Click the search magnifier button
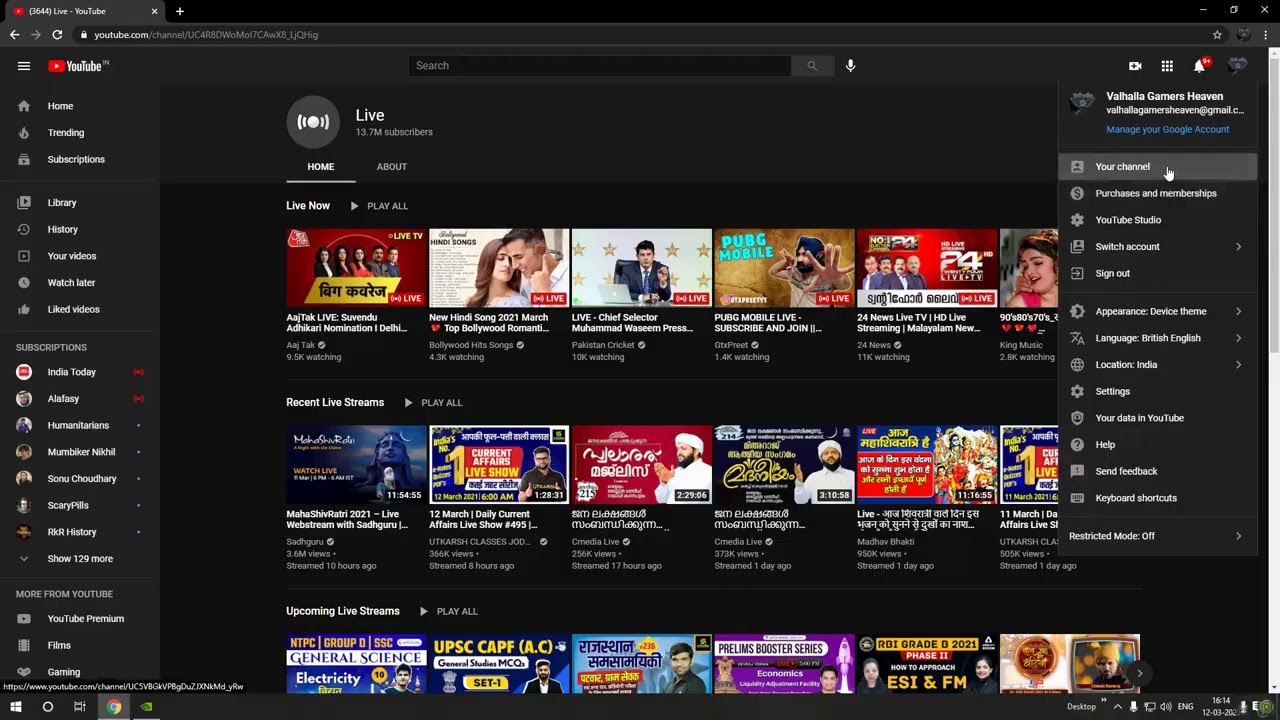The height and width of the screenshot is (720, 1280). 812,66
